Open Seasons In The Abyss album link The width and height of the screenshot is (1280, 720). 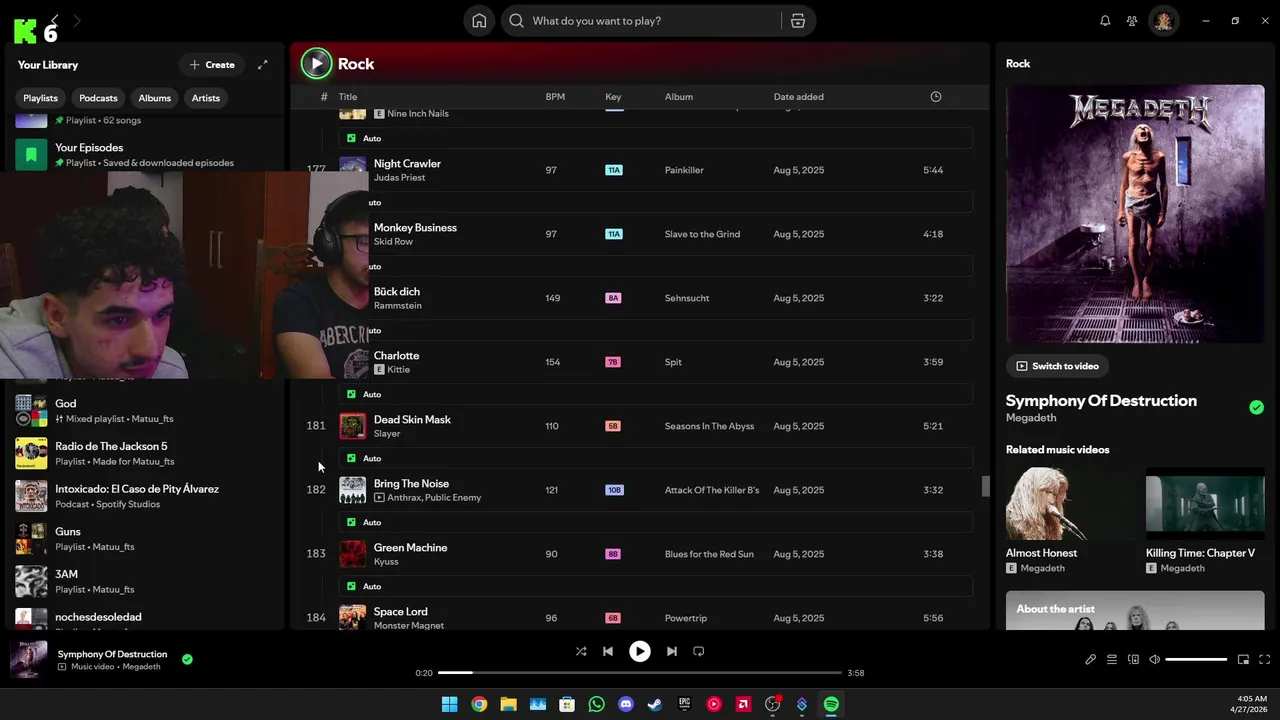pyautogui.click(x=709, y=426)
